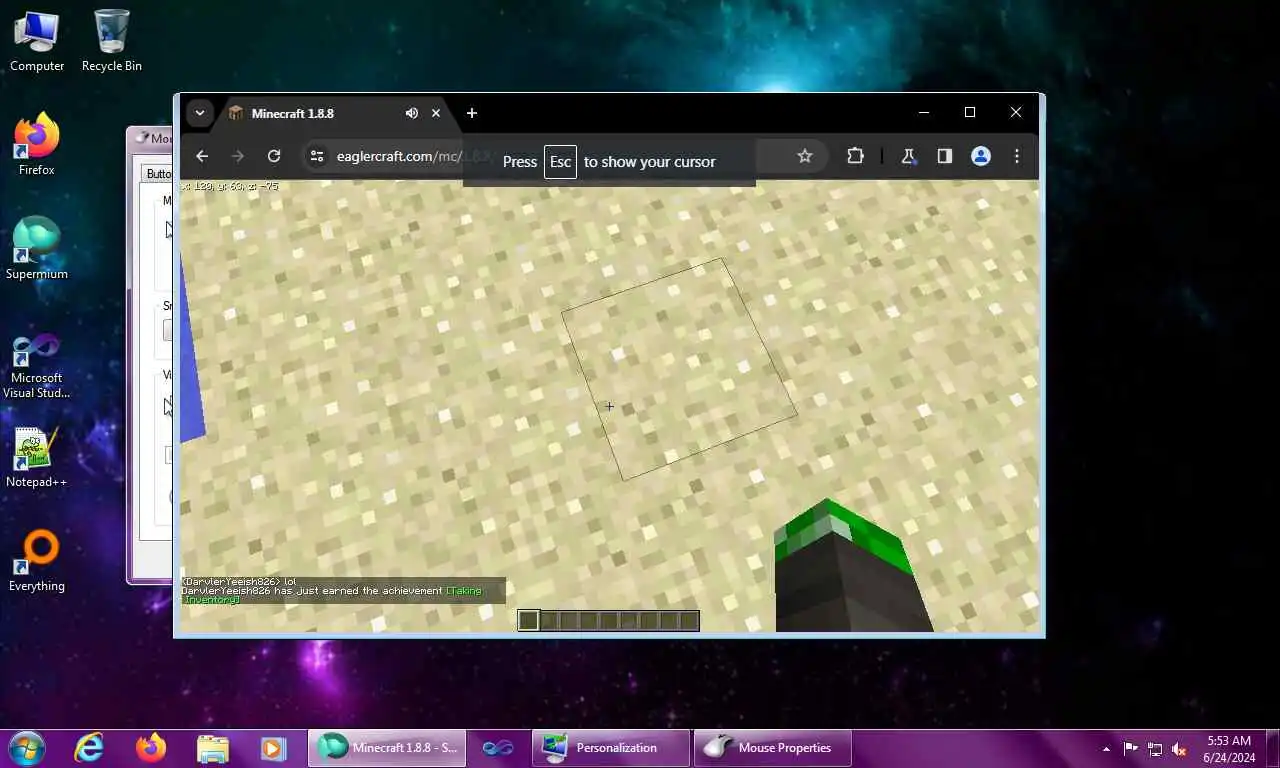
Task: Open Chrome Labs flask icon
Action: (908, 156)
